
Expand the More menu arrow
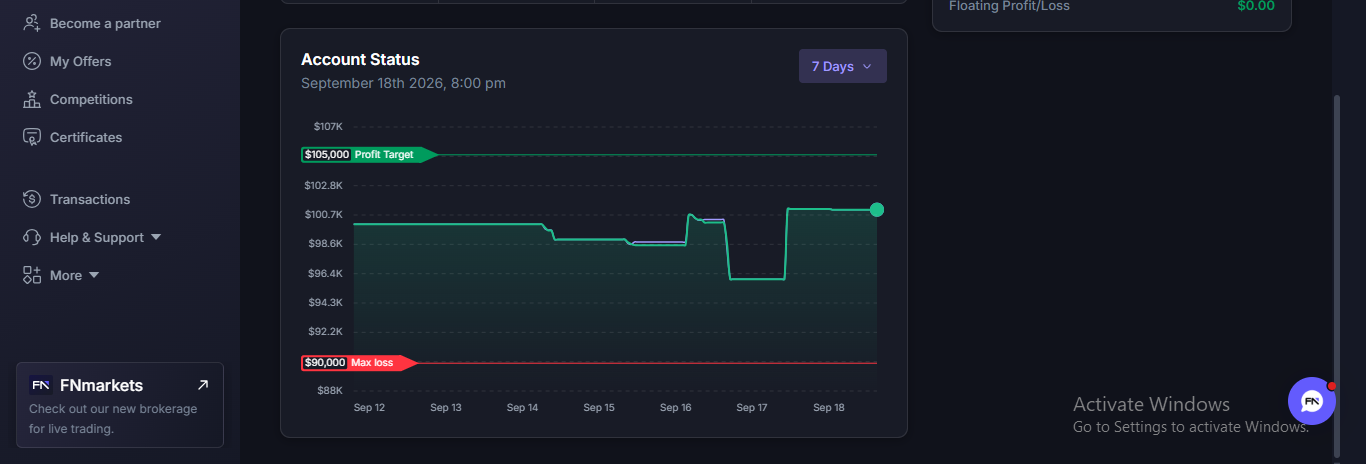pyautogui.click(x=94, y=275)
